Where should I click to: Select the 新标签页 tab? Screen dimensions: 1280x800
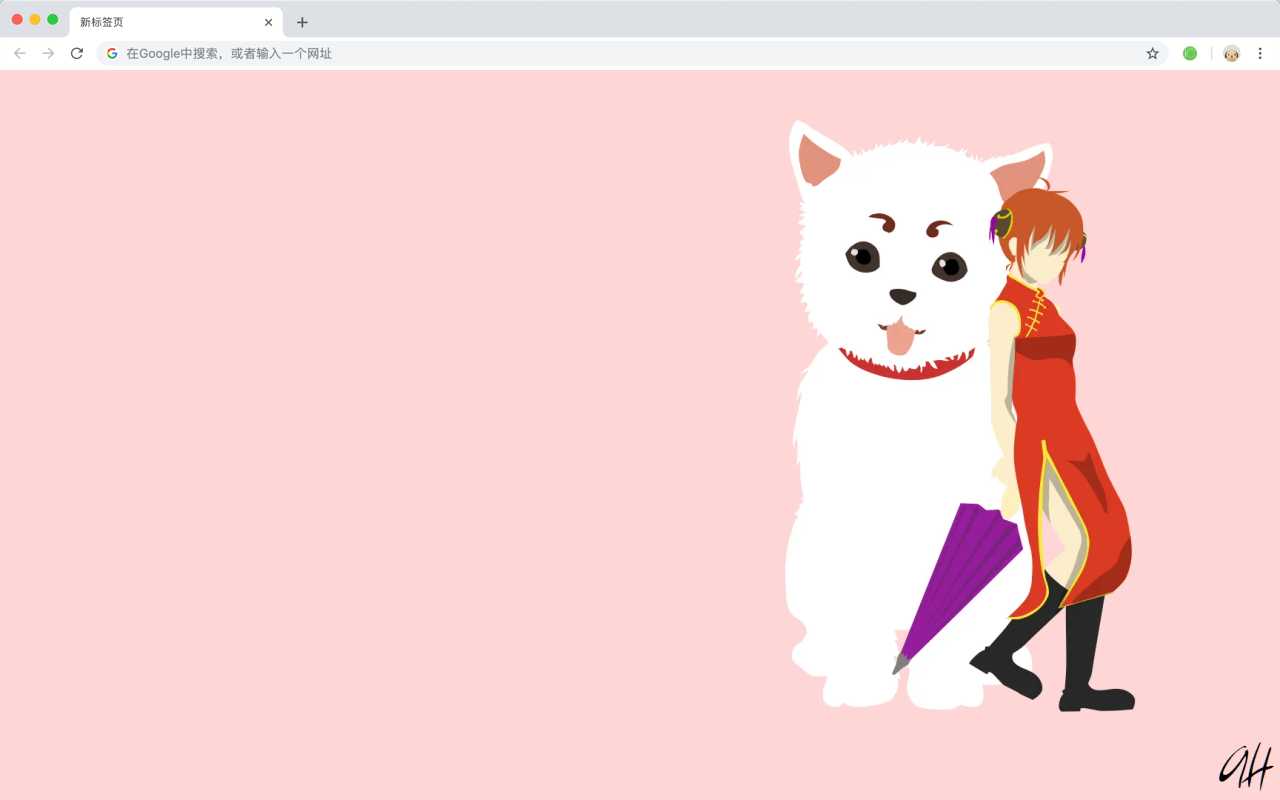(176, 22)
